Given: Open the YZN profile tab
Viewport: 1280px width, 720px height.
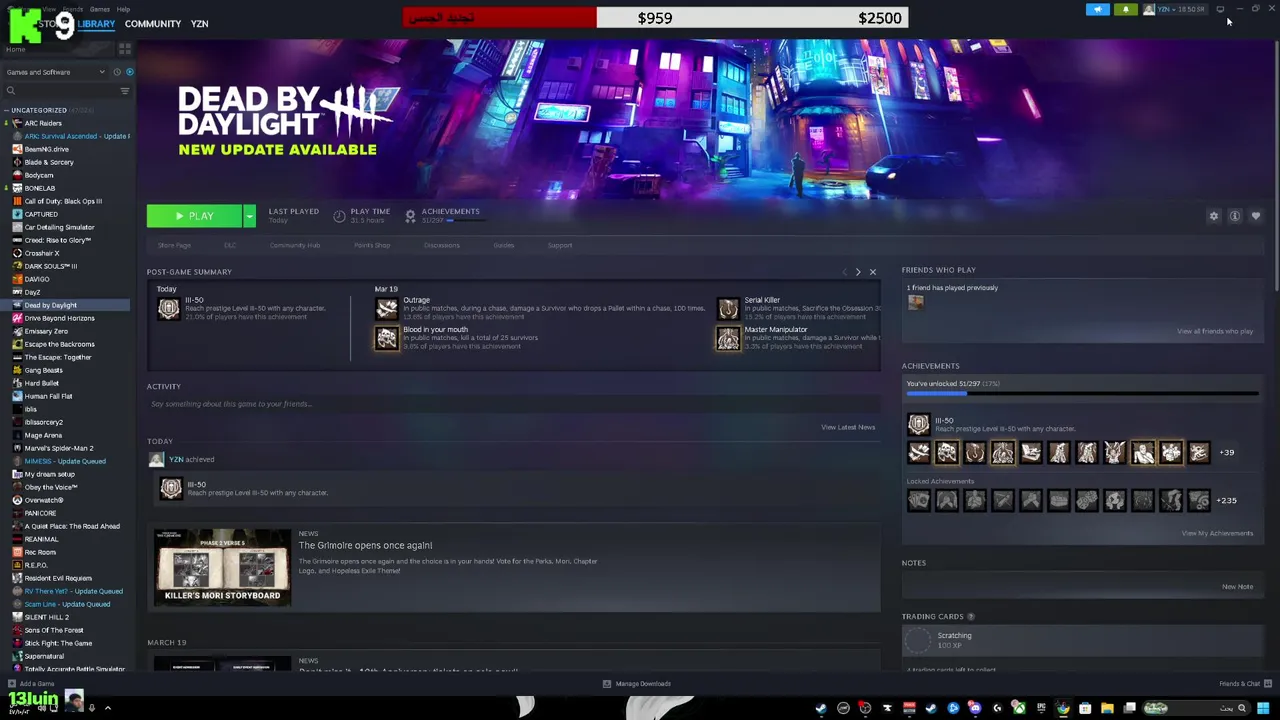Looking at the screenshot, I should [x=199, y=23].
